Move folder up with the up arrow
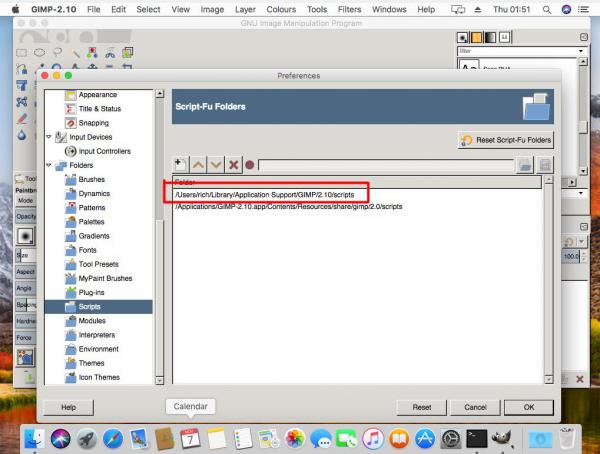The height and width of the screenshot is (454, 600). (198, 165)
